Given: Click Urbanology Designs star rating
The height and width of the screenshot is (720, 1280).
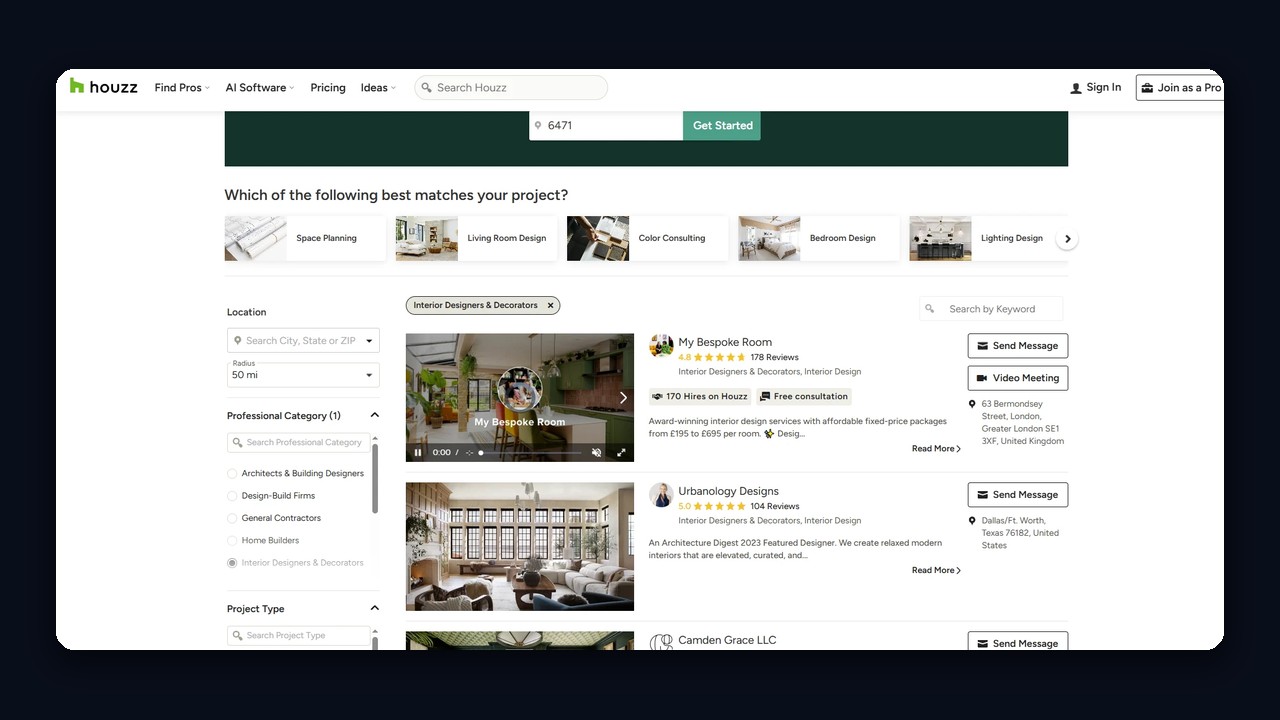Looking at the screenshot, I should coord(720,506).
